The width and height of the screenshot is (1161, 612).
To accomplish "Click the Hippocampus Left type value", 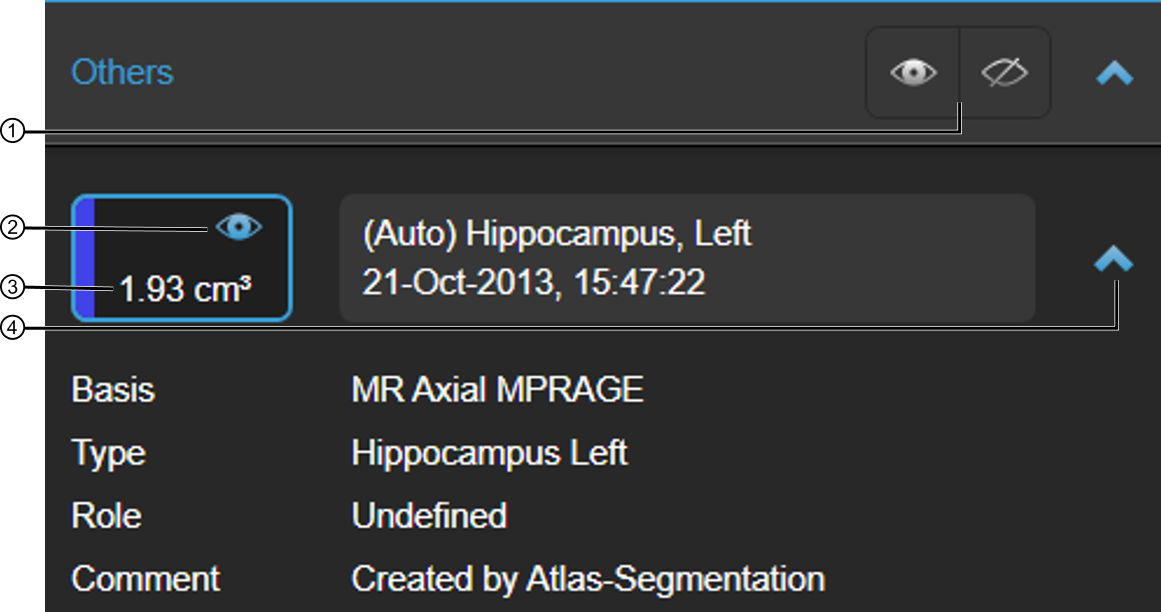I will tap(489, 453).
